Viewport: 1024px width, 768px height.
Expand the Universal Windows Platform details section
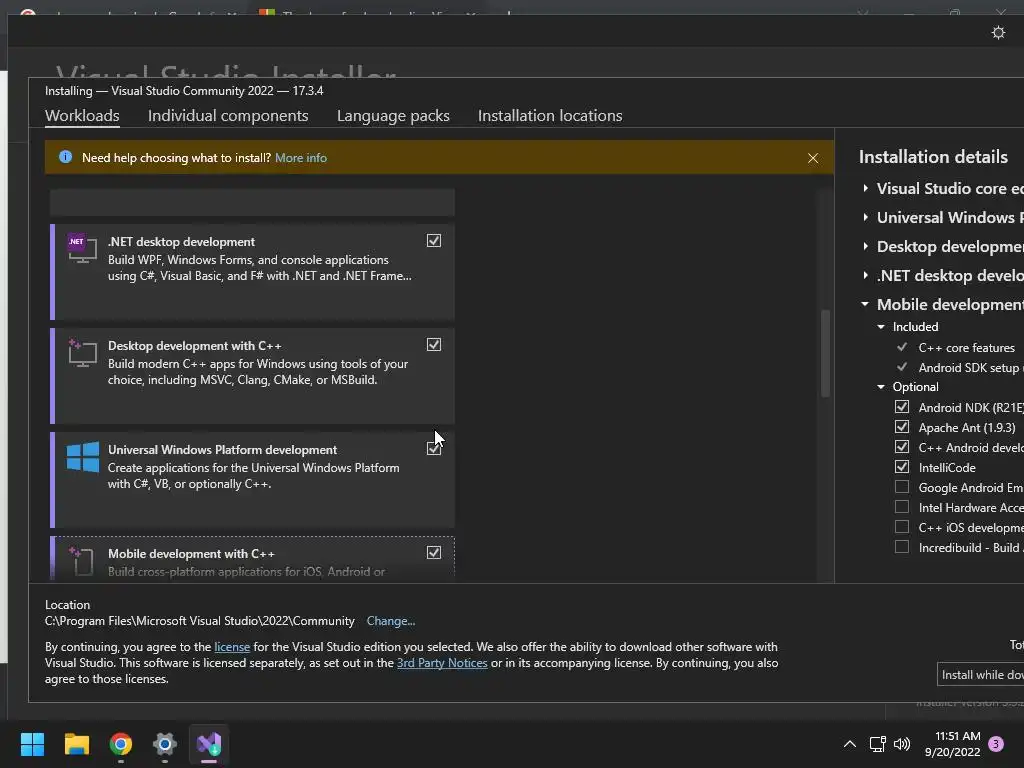(865, 217)
